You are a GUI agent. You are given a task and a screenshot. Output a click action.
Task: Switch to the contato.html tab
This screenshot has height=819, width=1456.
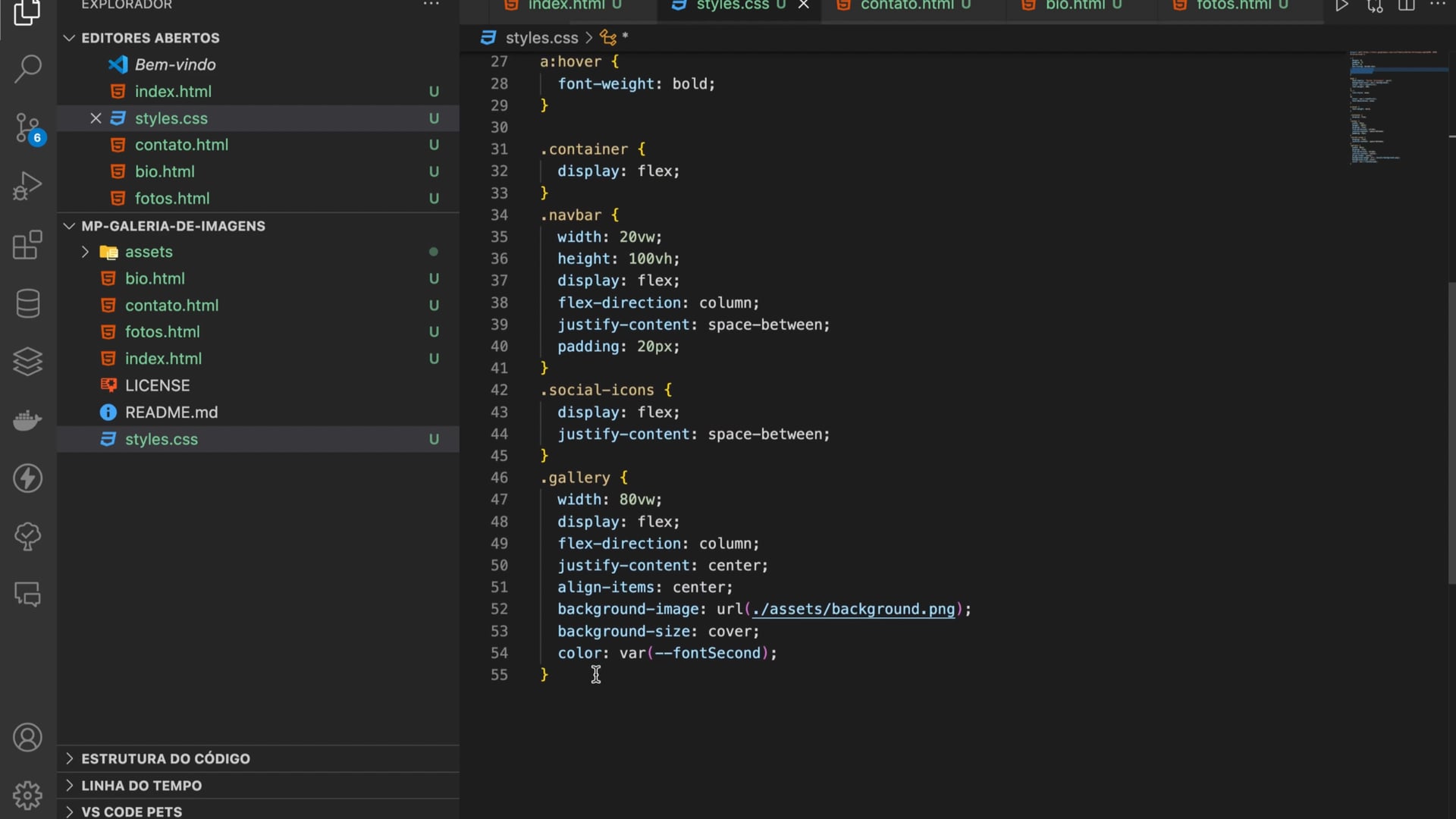906,6
